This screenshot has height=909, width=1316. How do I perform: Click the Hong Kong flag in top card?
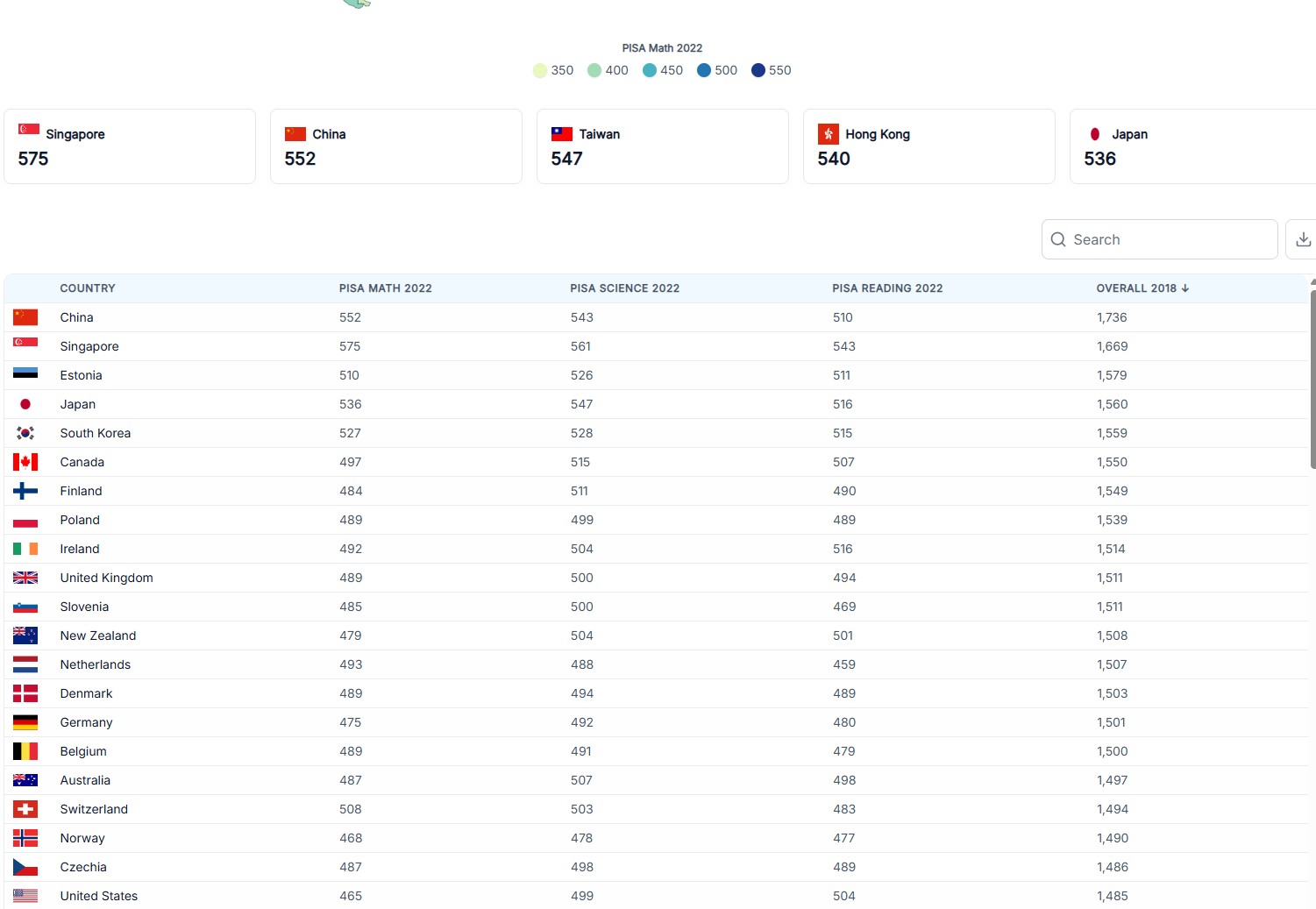click(x=829, y=134)
